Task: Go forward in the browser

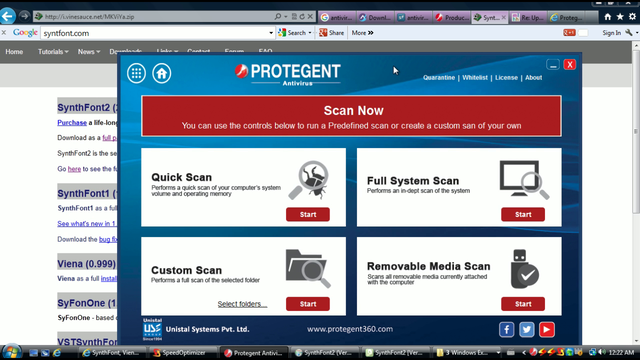Action: click(24, 16)
